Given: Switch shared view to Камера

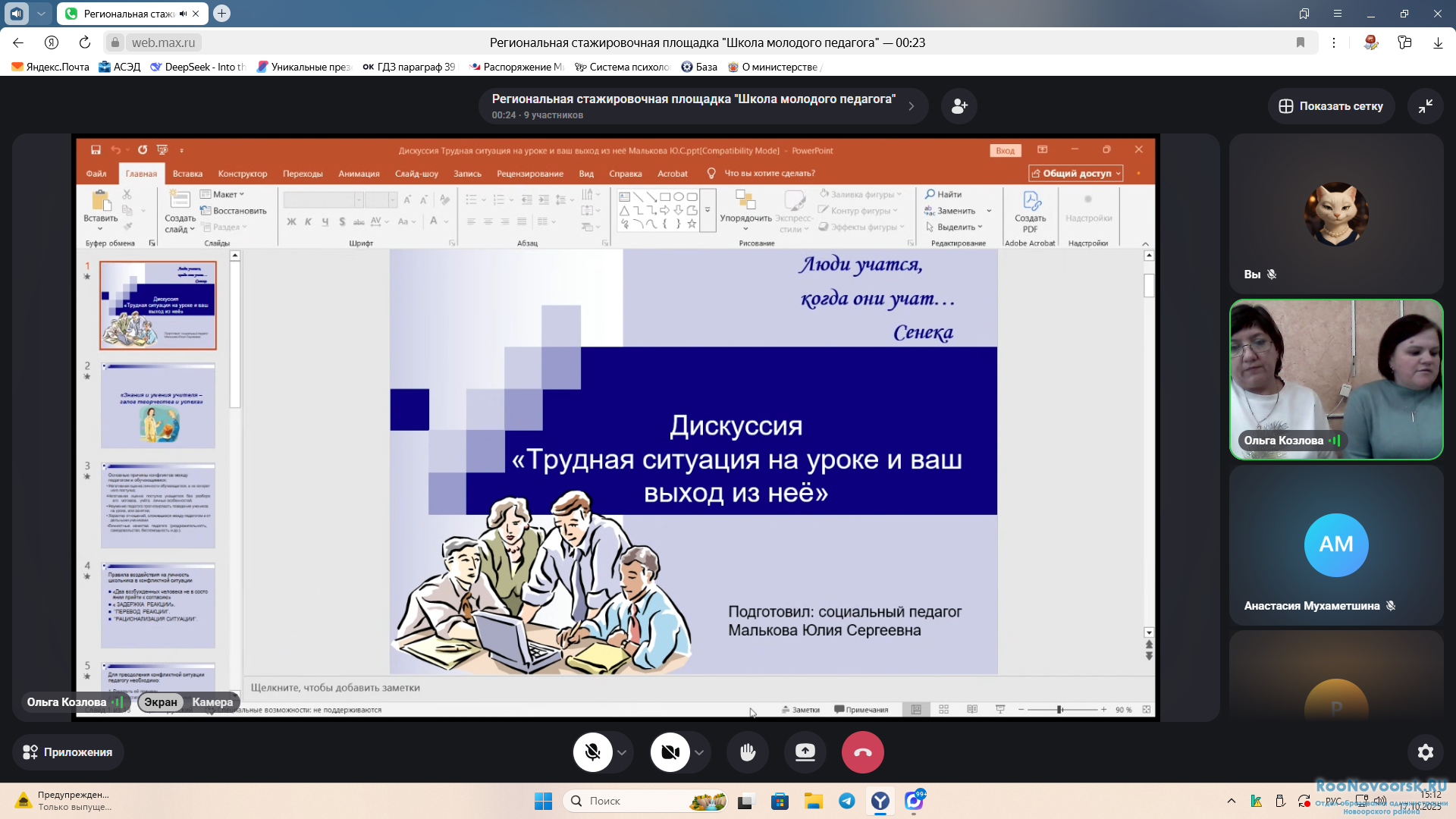Looking at the screenshot, I should pos(212,702).
